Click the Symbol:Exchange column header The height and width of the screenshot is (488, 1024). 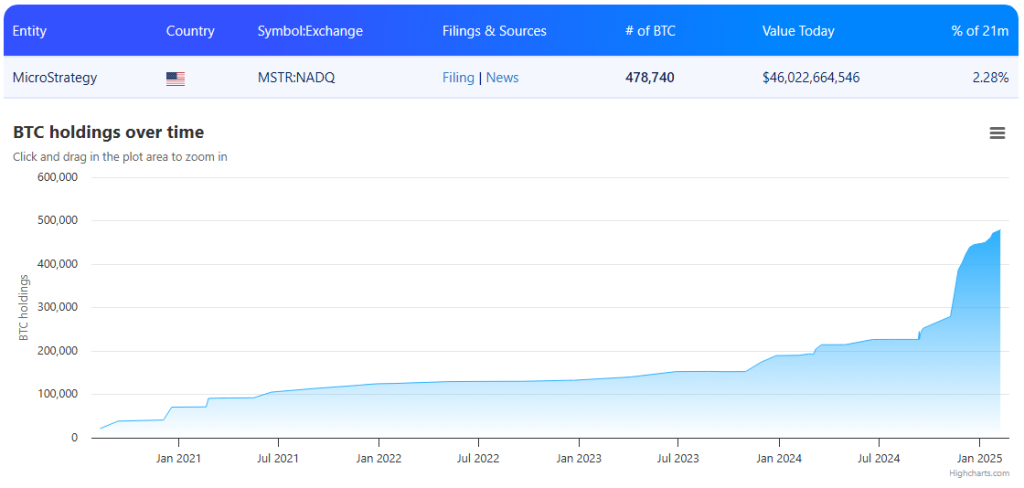pos(310,31)
